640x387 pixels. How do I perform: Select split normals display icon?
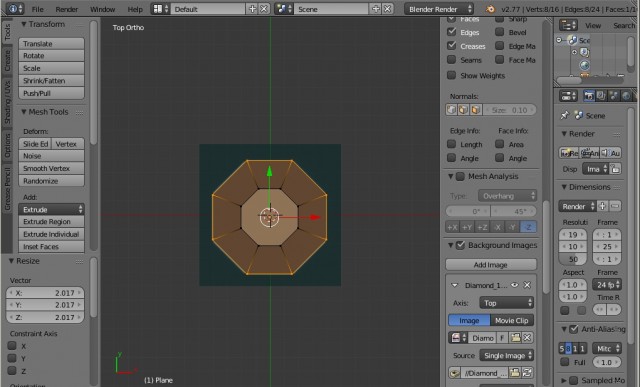pos(463,110)
